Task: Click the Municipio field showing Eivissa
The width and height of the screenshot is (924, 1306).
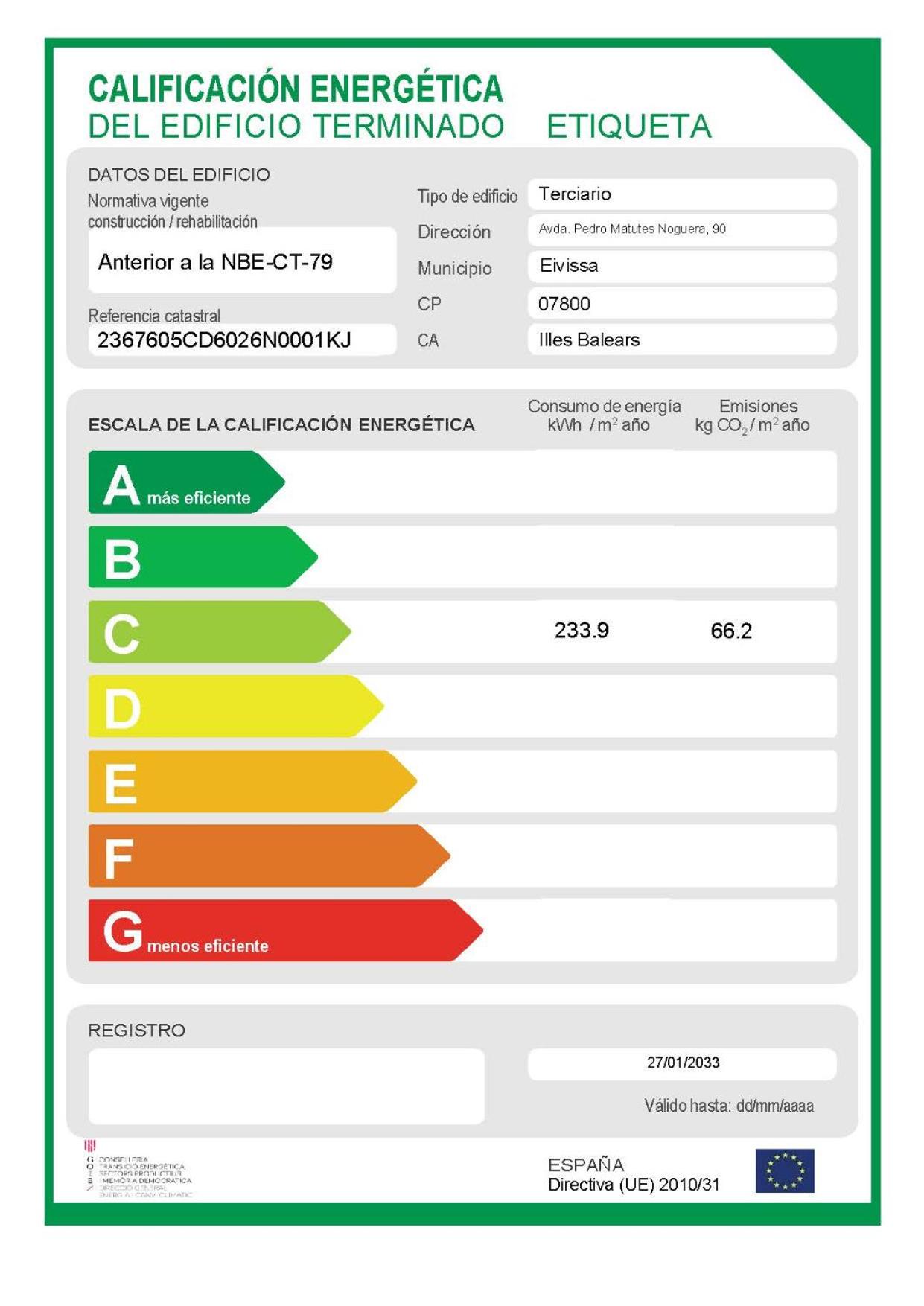Action: click(681, 266)
